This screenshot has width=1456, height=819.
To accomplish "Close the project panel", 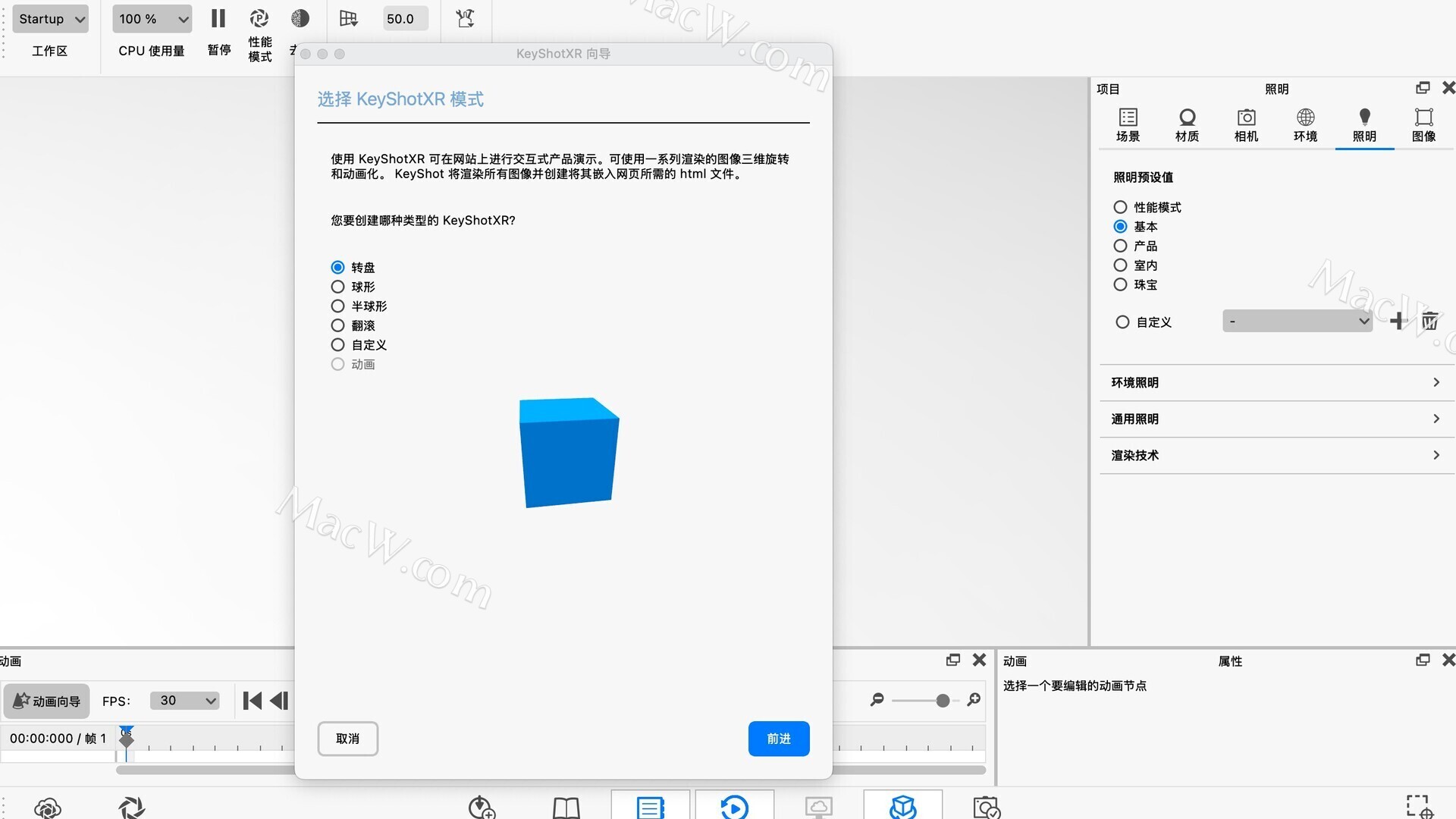I will [1448, 88].
